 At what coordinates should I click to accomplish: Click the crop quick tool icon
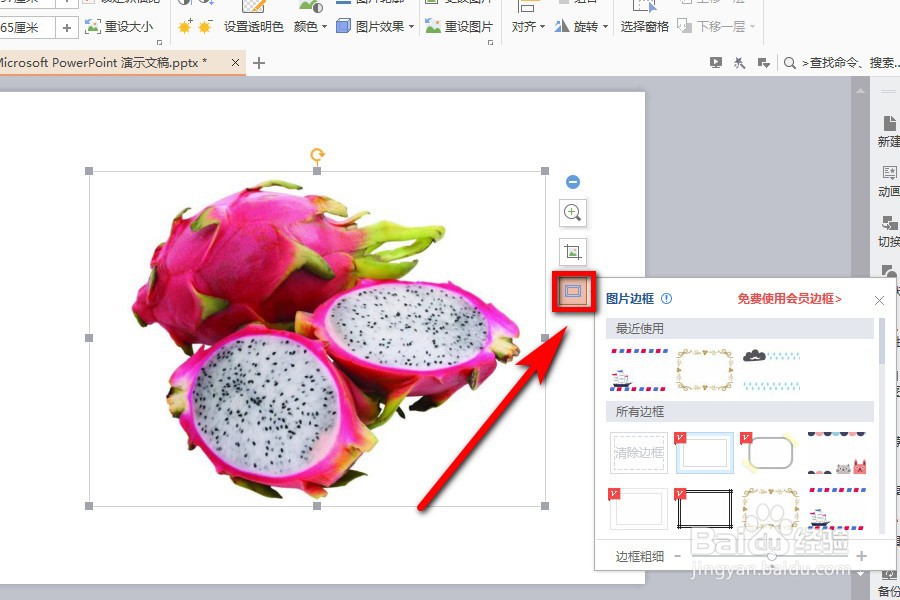572,252
